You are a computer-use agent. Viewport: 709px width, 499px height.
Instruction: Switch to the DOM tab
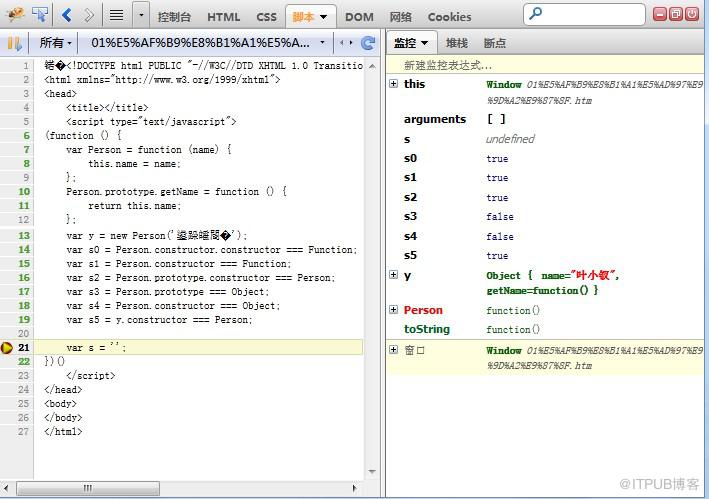click(x=359, y=17)
